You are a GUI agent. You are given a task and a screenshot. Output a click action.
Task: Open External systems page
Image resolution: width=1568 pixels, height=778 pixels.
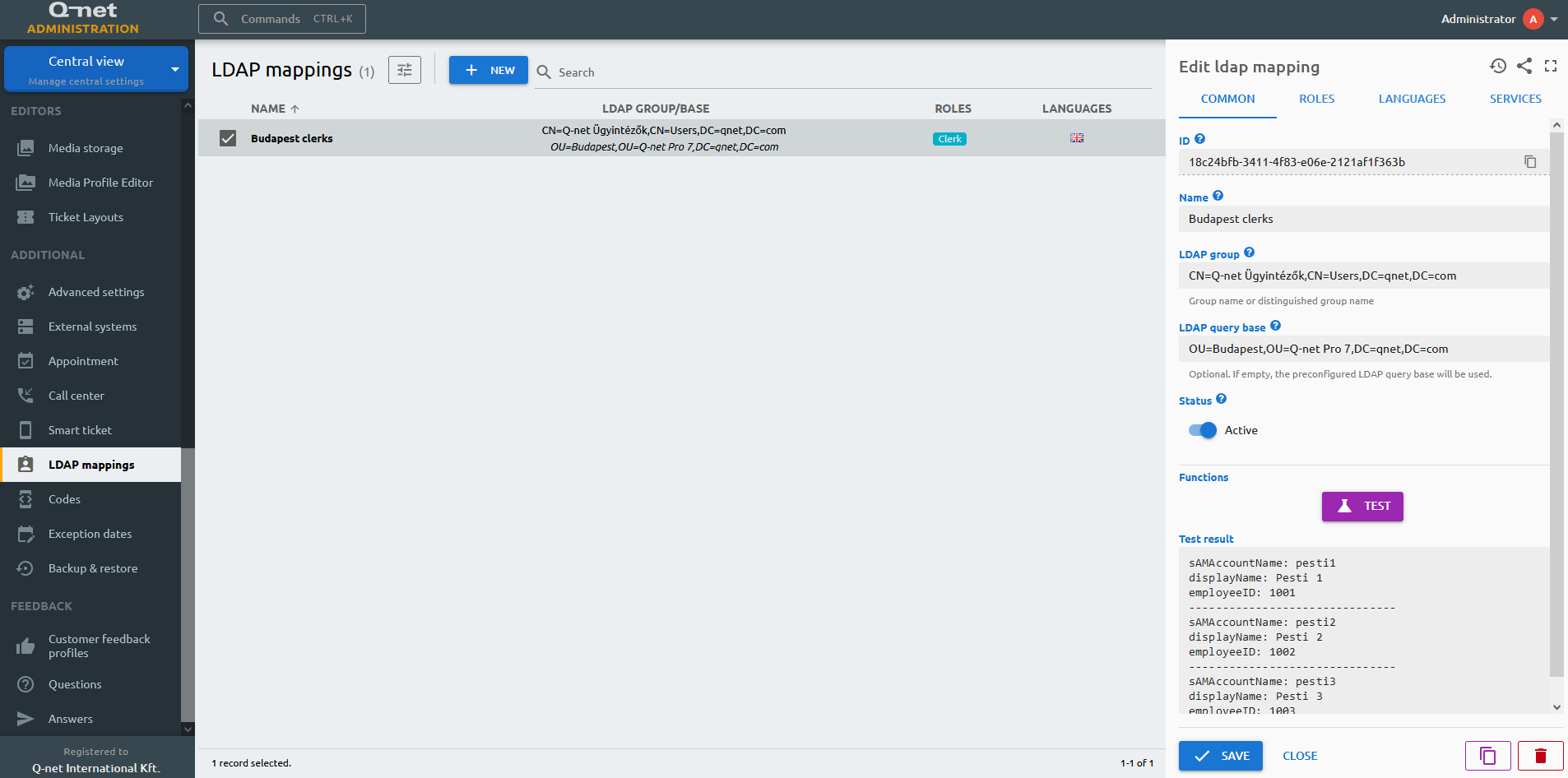coord(90,326)
